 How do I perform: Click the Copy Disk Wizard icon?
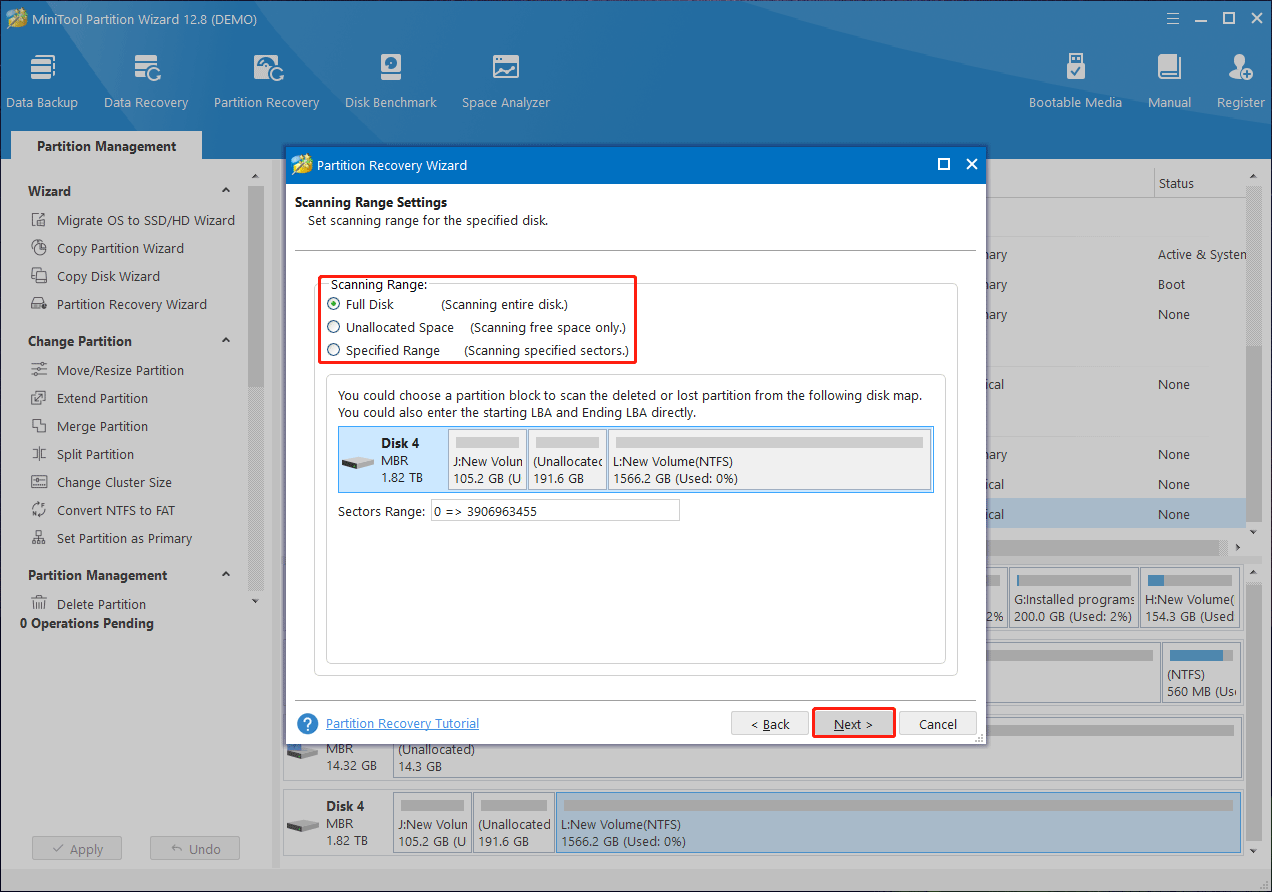click(39, 276)
